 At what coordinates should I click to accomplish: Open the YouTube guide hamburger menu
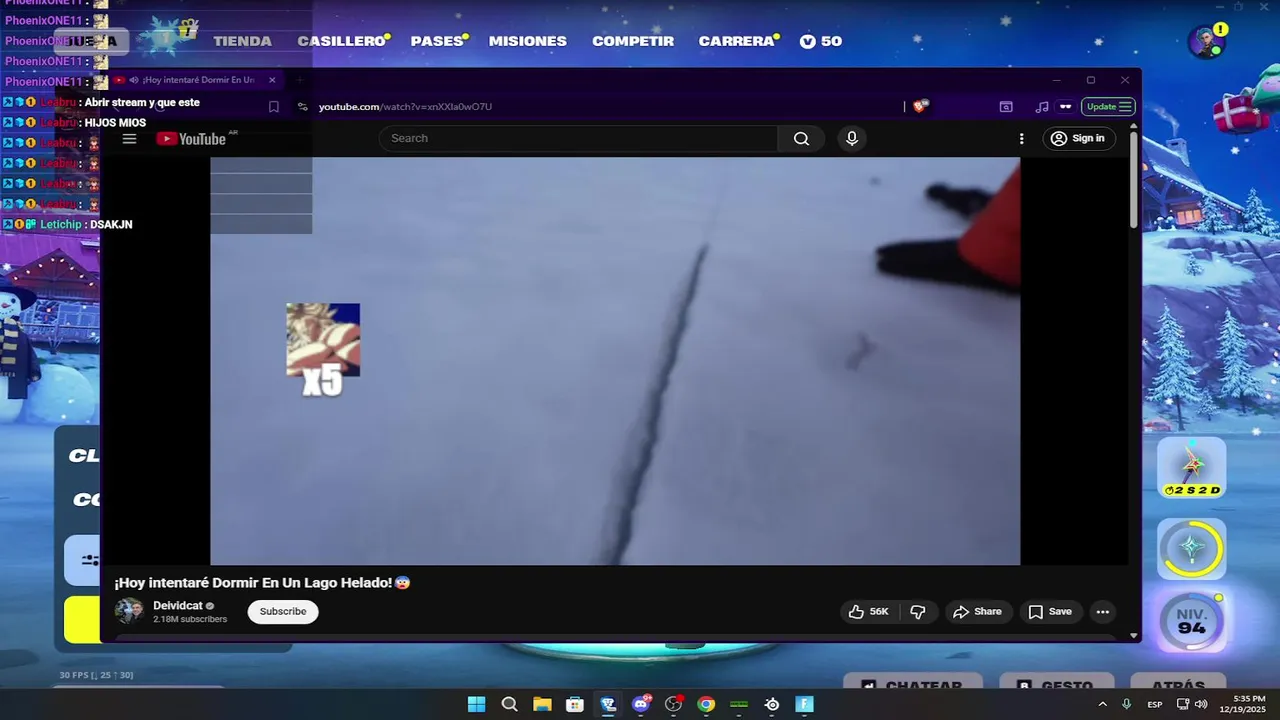pyautogui.click(x=129, y=139)
